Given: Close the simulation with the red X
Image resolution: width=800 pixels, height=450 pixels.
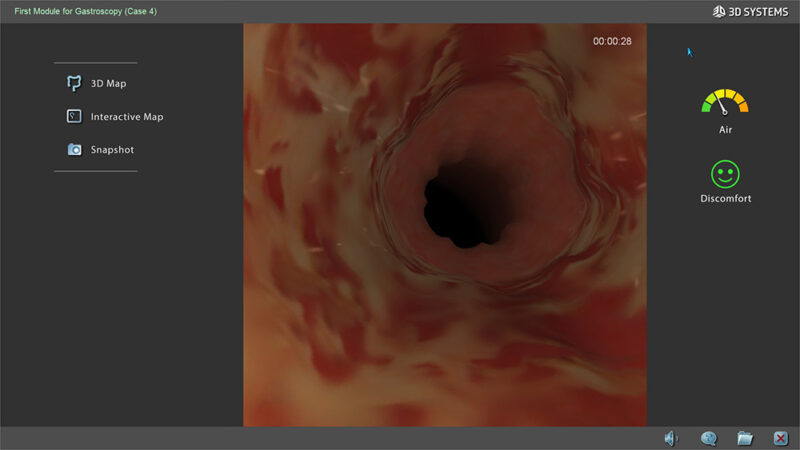Looking at the screenshot, I should pyautogui.click(x=781, y=438).
